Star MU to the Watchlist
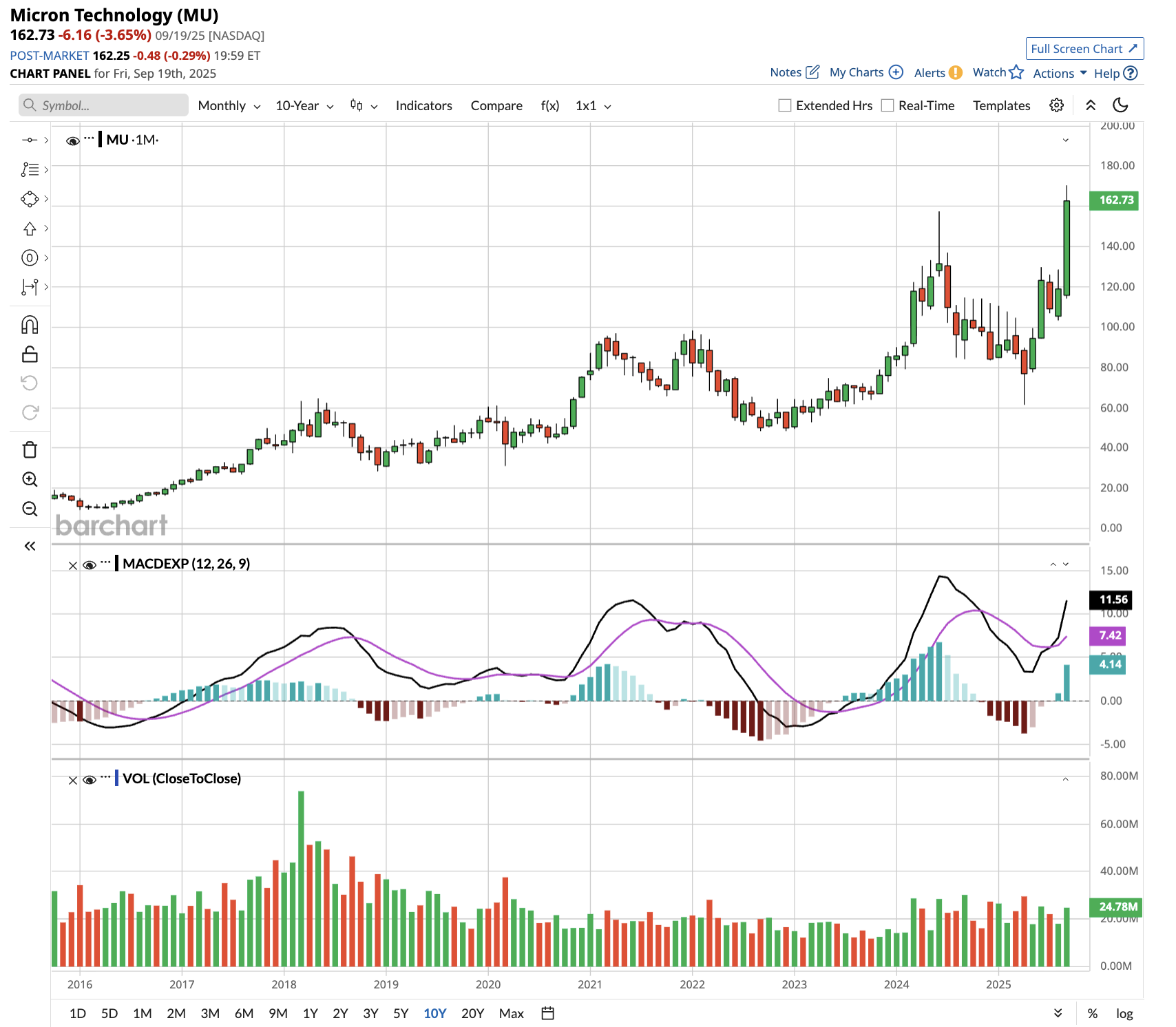The height and width of the screenshot is (1027, 1176). (x=1016, y=72)
